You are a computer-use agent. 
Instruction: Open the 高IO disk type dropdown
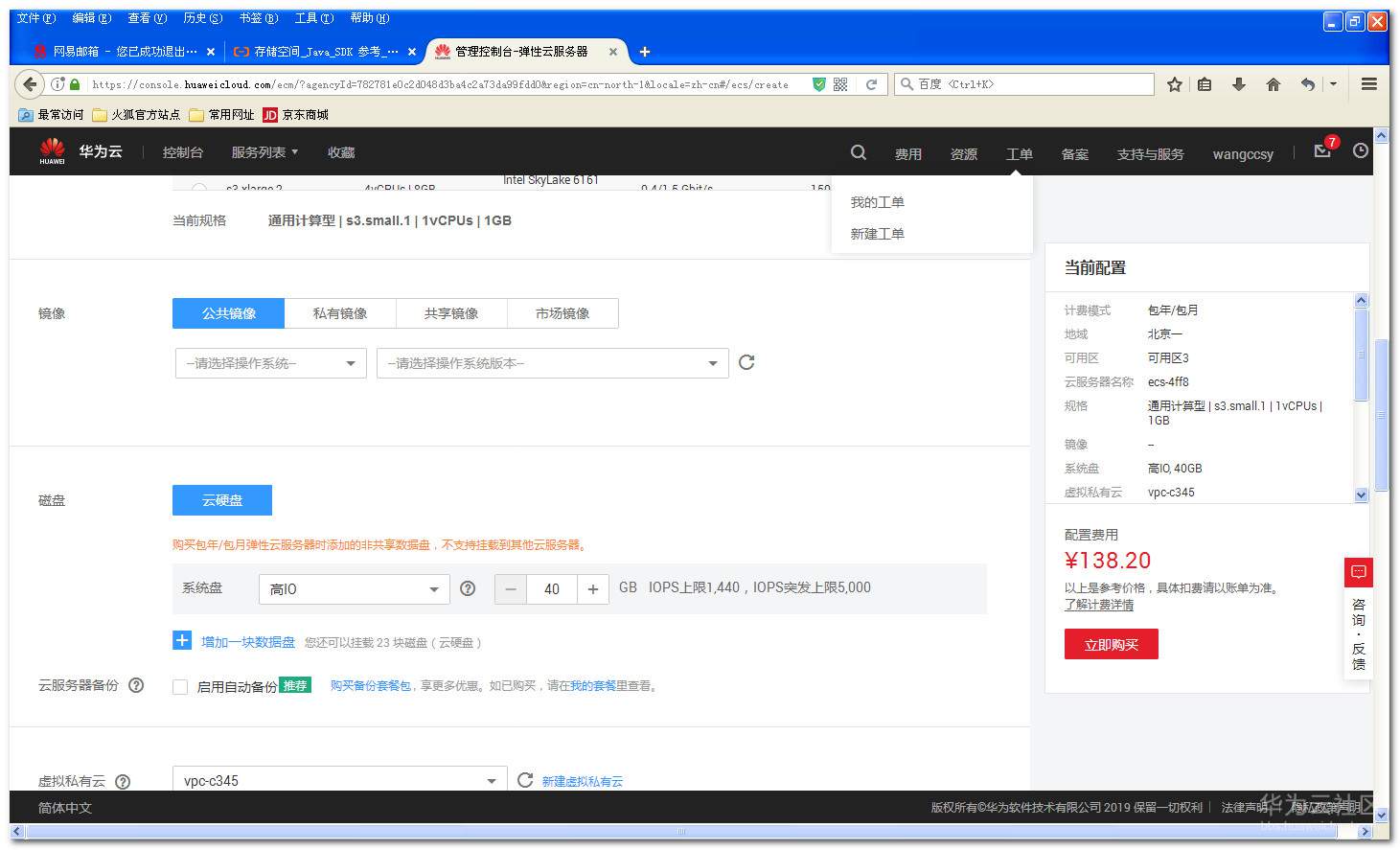355,589
